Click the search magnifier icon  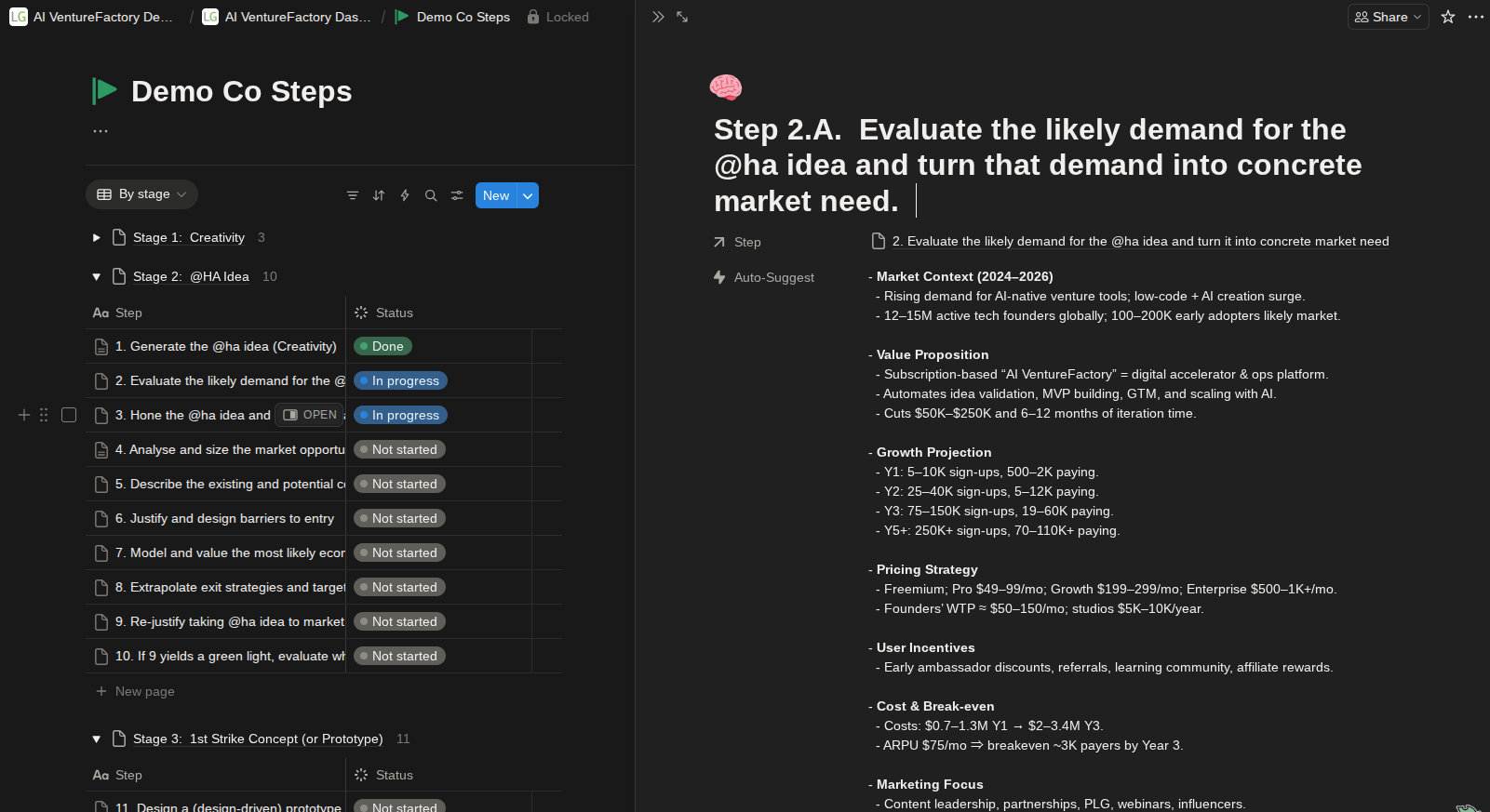pos(431,195)
